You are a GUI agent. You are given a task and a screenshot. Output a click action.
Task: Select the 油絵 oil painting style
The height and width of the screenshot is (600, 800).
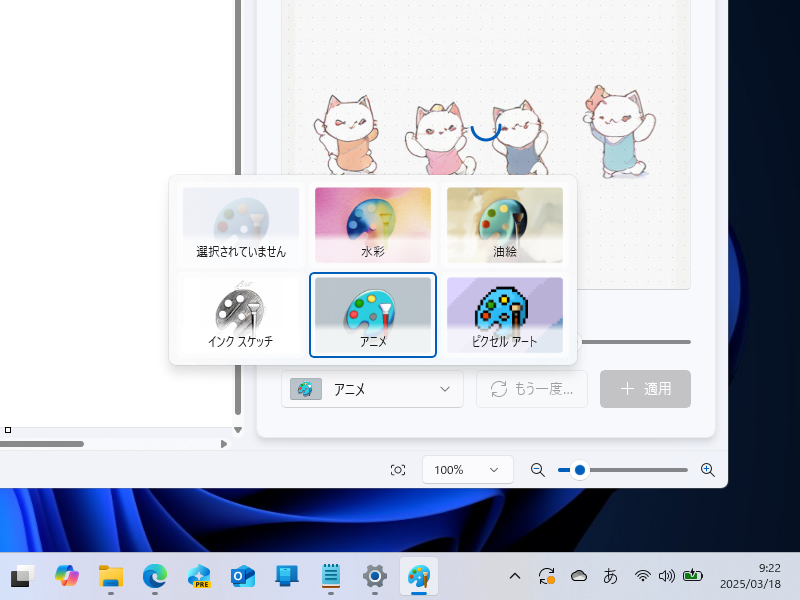point(505,225)
